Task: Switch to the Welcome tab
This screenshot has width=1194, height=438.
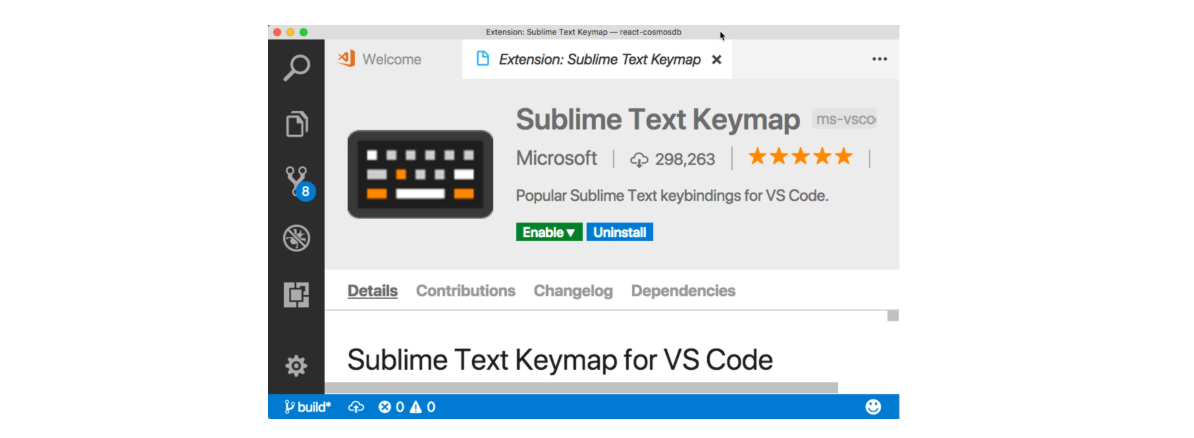Action: [379, 59]
